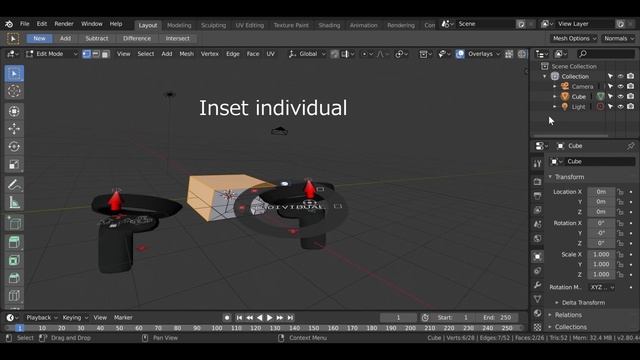Viewport: 640px width, 360px height.
Task: Click the End frame 250 field
Action: tap(497, 318)
